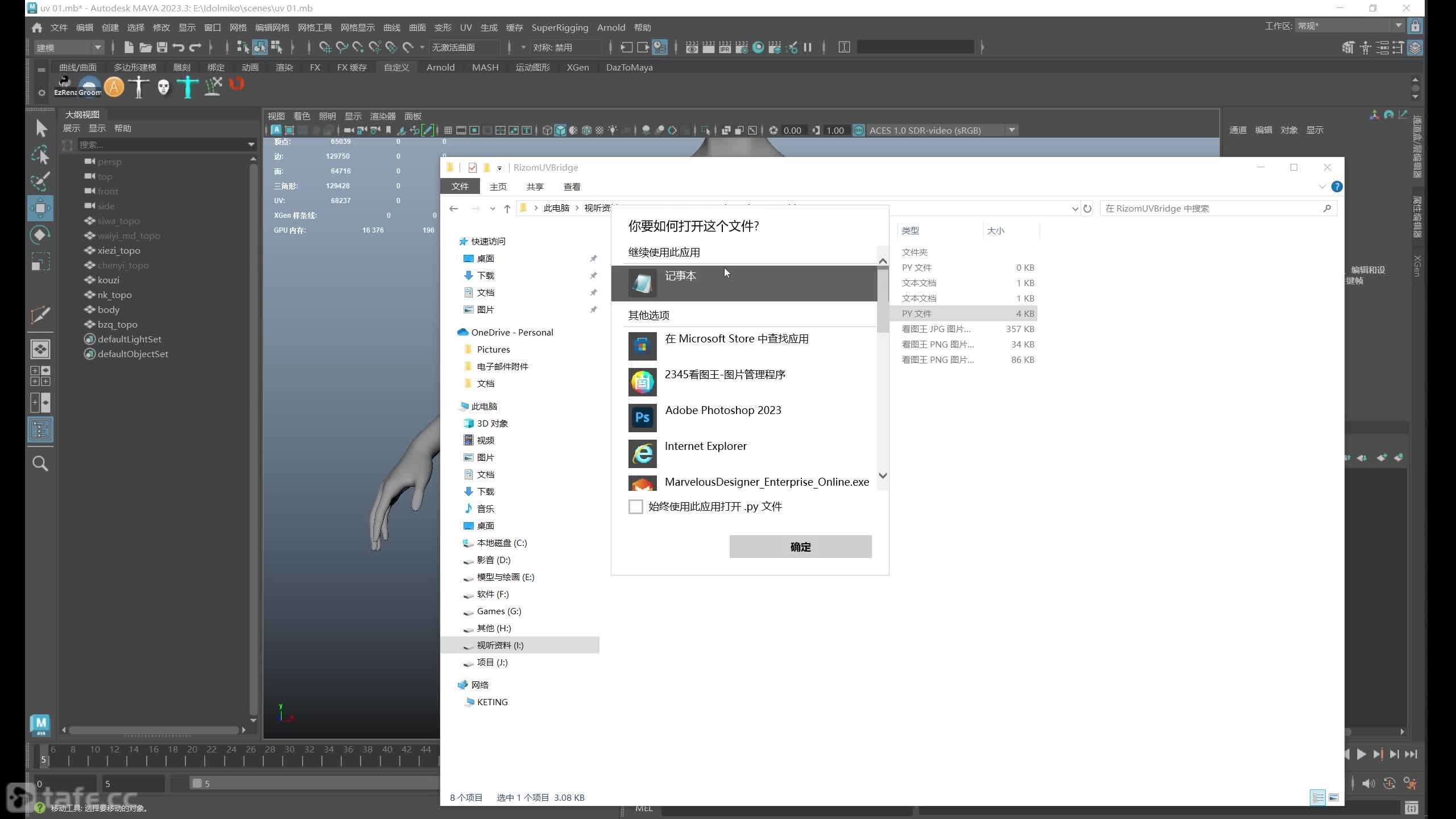
Task: Undo with the toolbar arrow icon
Action: 179,47
